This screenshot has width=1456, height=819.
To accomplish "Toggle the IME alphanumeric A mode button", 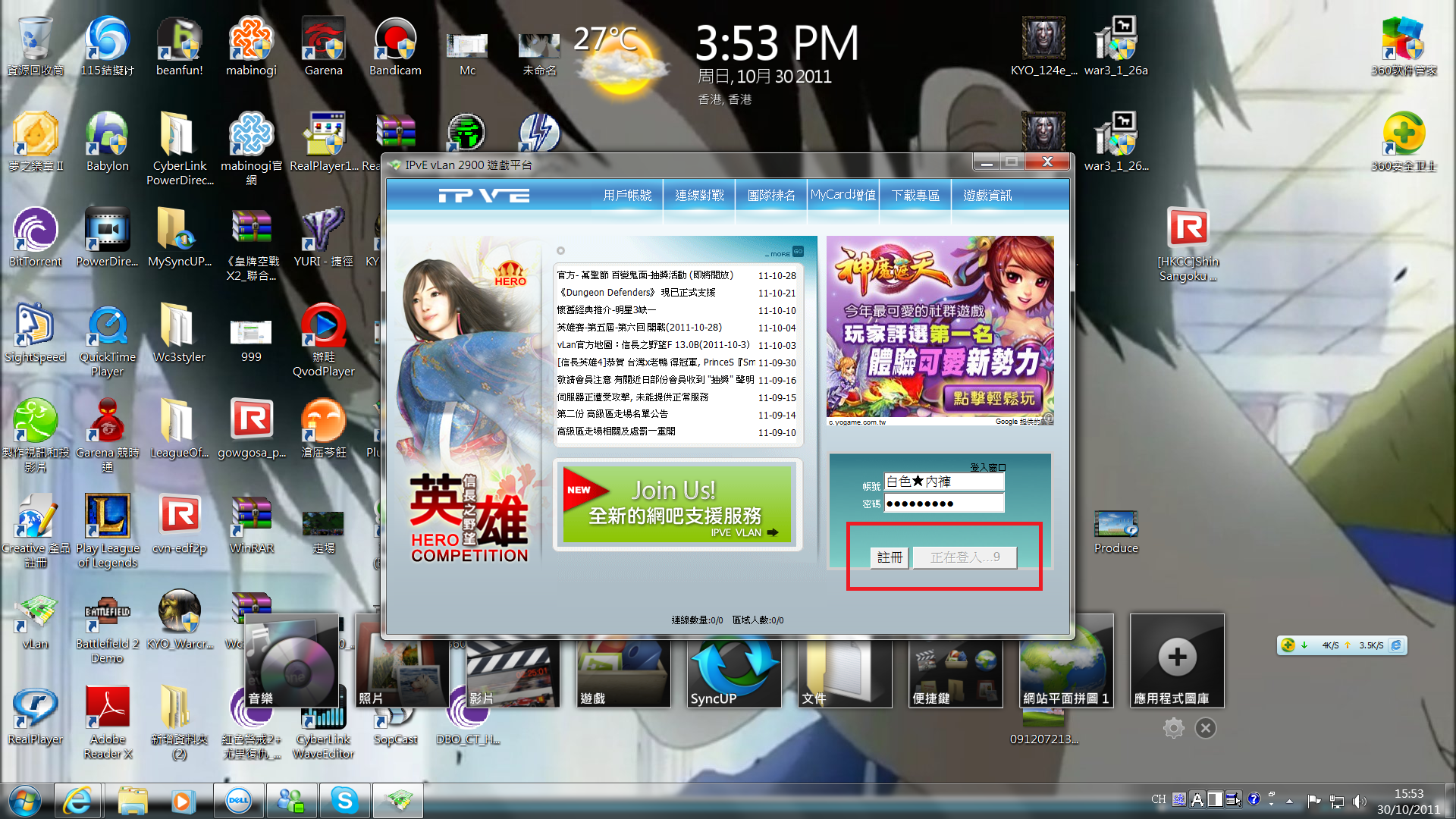I will [x=1197, y=799].
